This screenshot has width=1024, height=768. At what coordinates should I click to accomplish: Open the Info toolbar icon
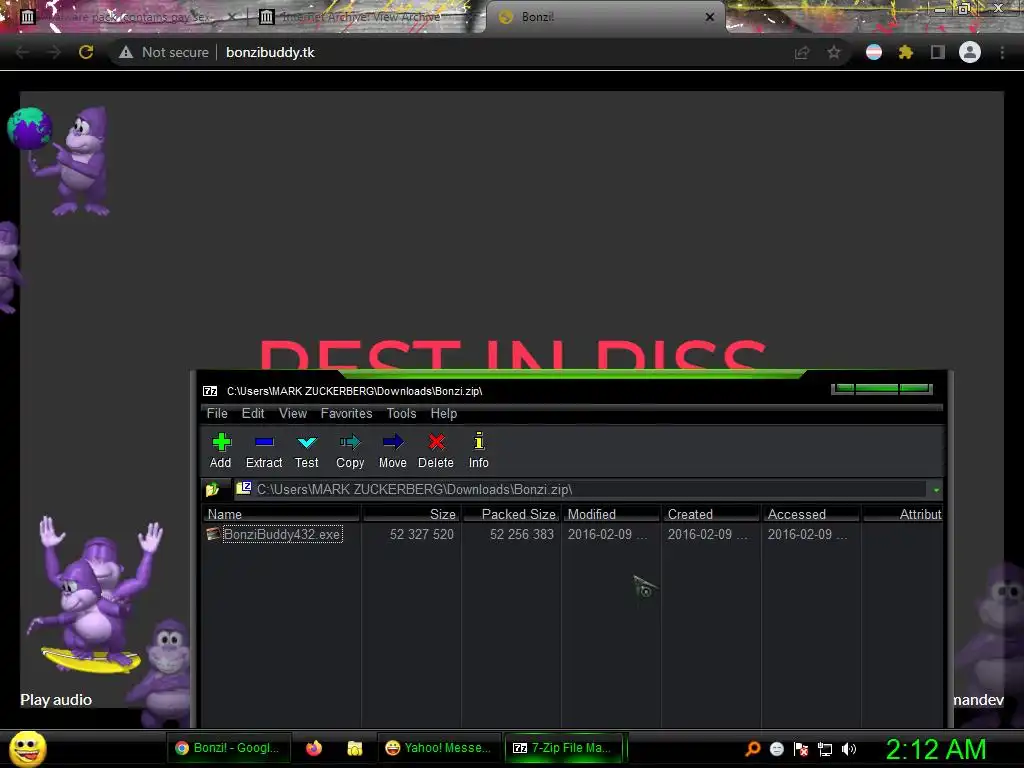479,450
